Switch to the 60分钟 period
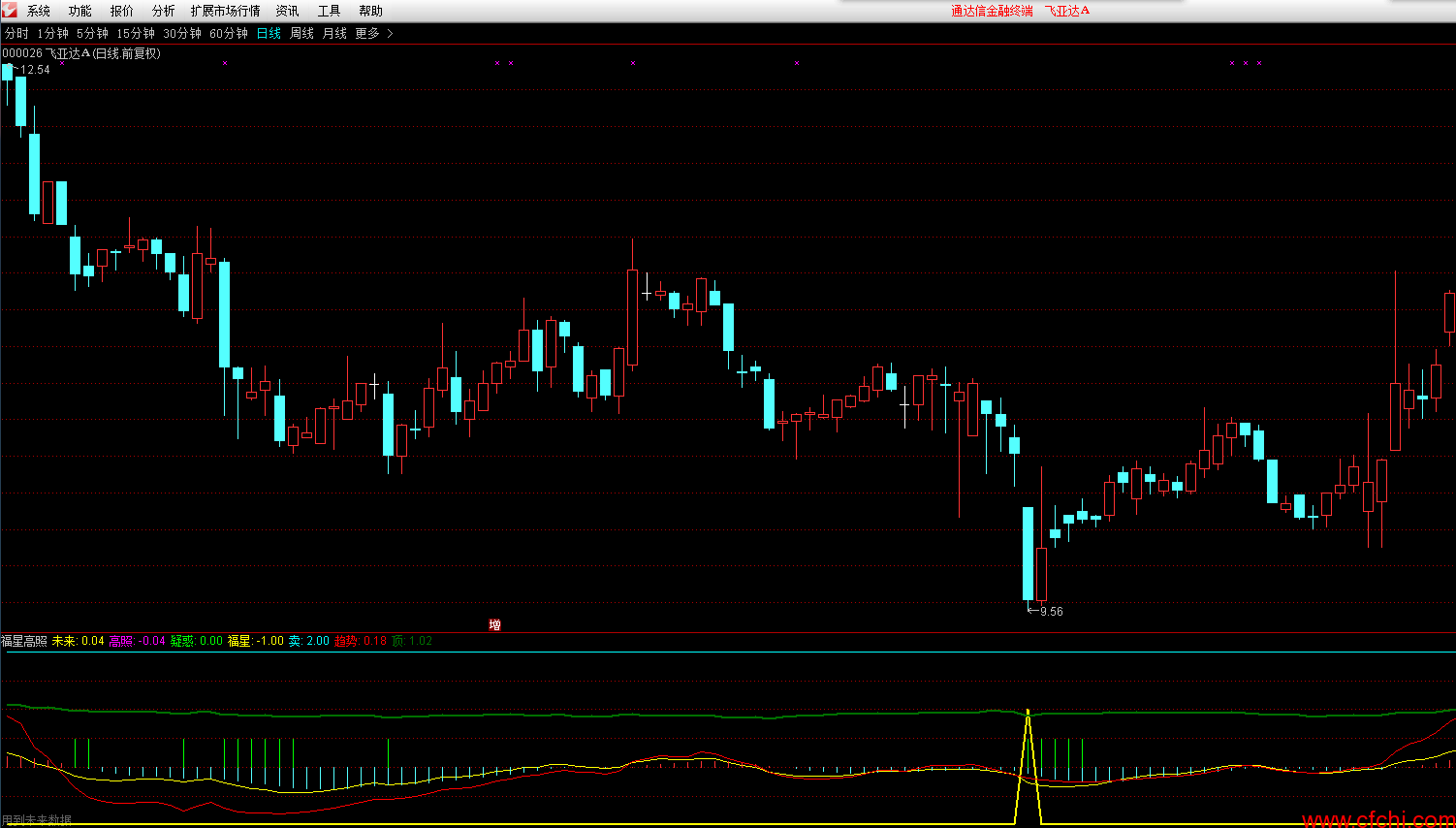The image size is (1456, 828). click(x=229, y=33)
